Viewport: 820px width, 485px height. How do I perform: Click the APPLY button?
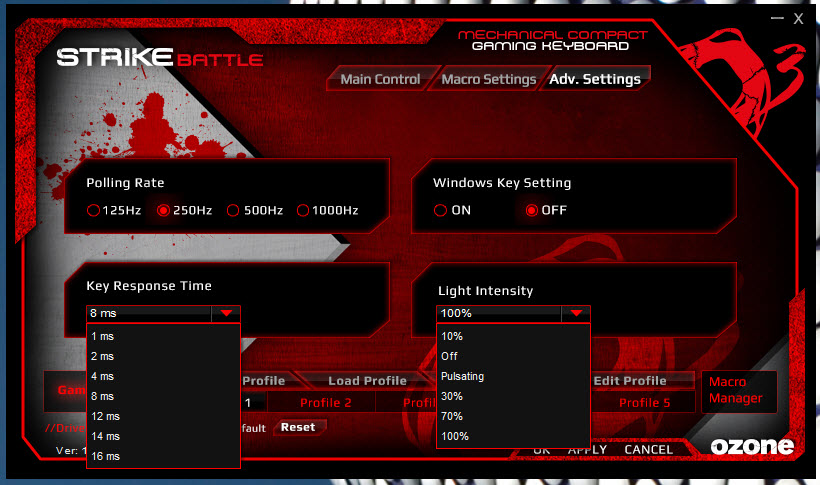[587, 450]
